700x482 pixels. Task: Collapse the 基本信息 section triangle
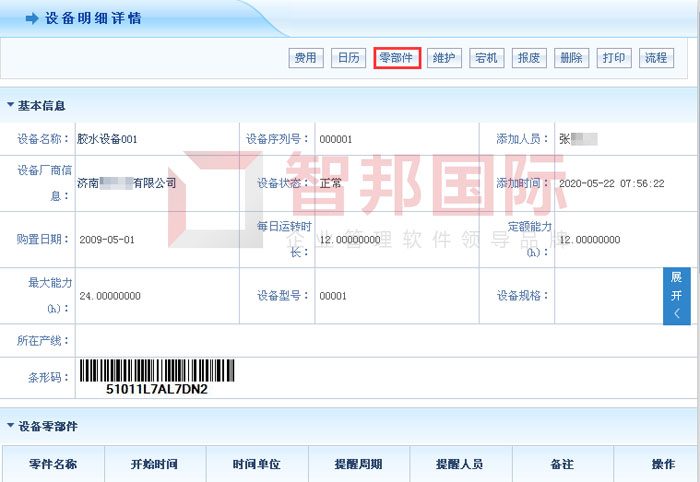(x=10, y=105)
